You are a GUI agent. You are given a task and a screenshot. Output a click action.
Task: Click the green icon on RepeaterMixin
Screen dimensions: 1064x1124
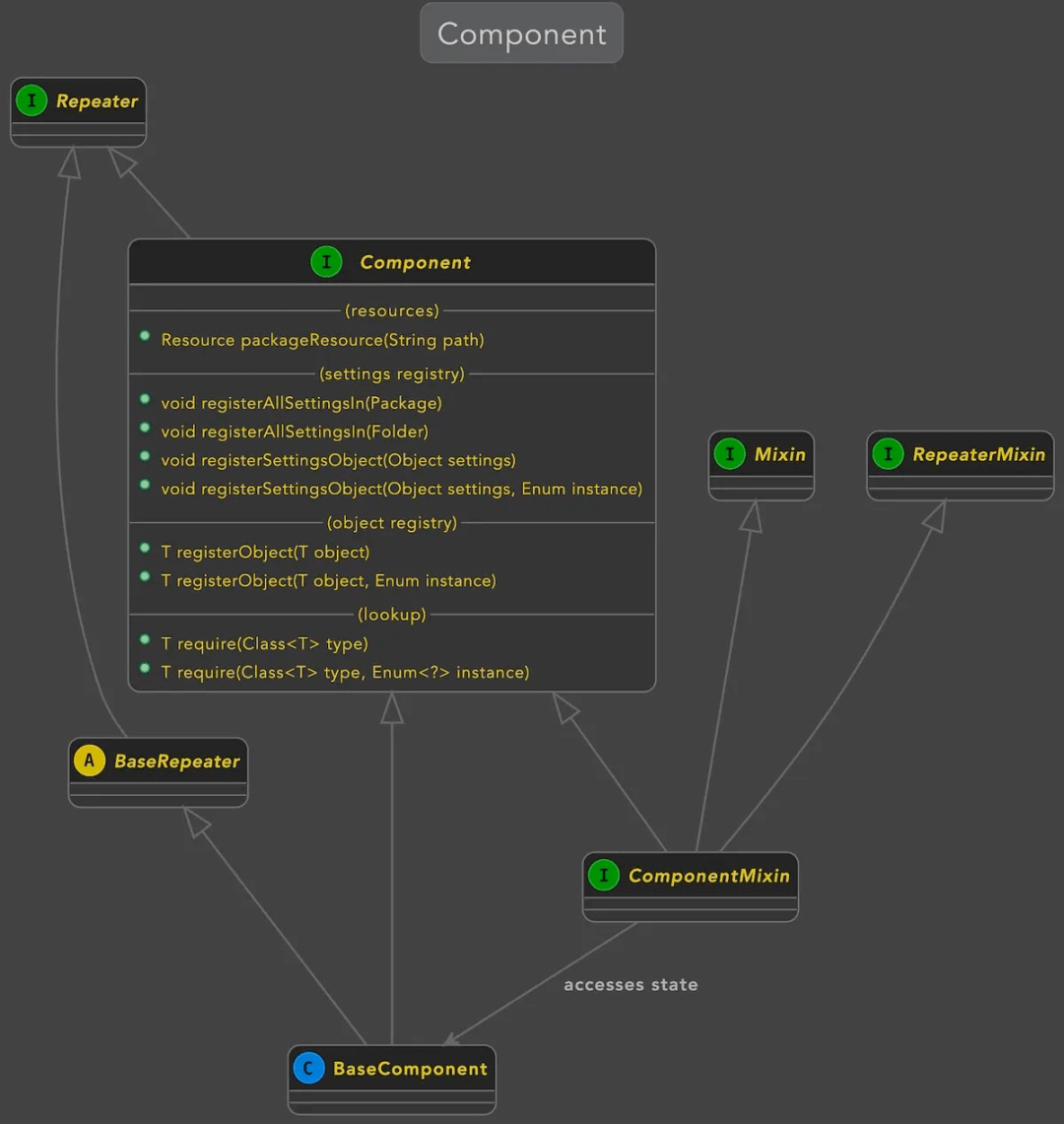889,454
